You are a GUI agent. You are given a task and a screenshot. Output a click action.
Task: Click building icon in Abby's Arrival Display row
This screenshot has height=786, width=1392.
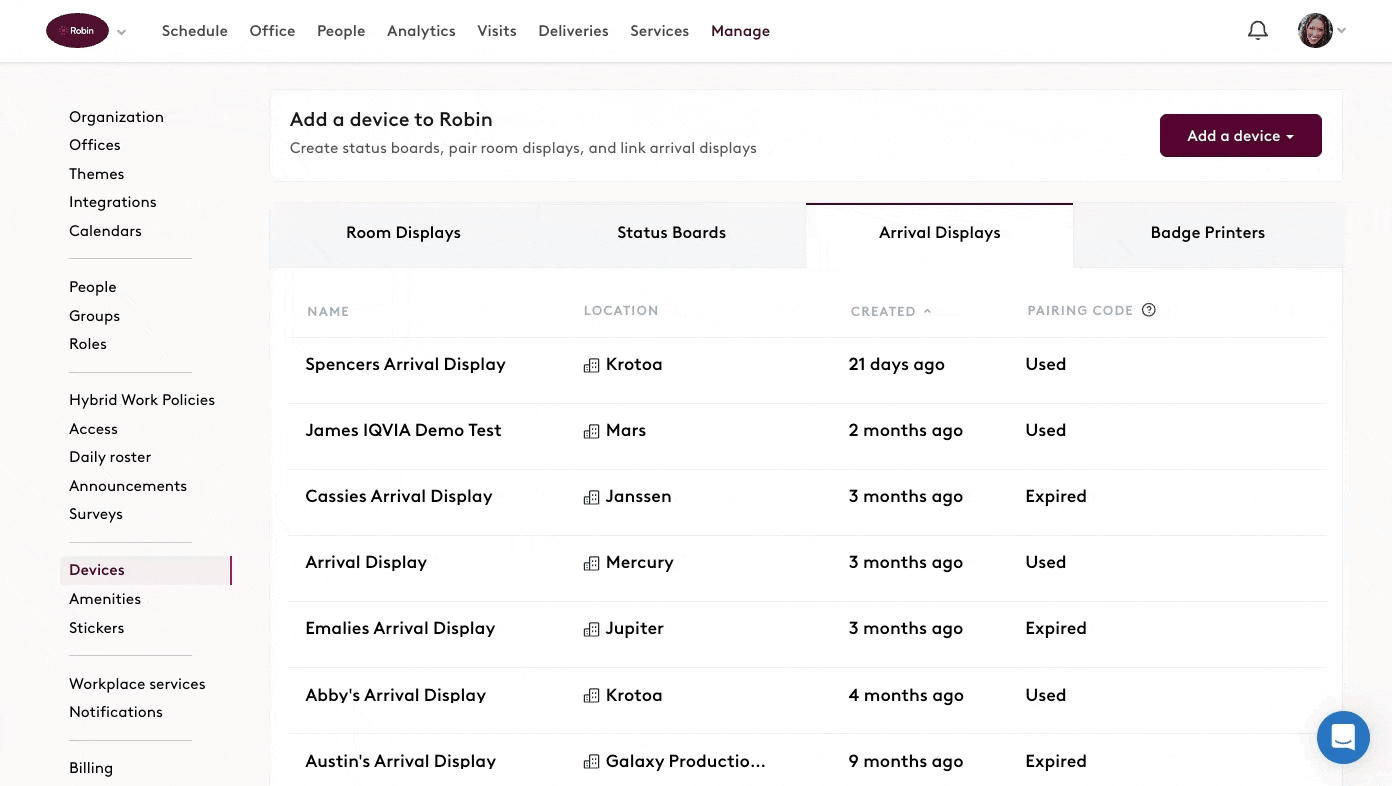point(592,696)
